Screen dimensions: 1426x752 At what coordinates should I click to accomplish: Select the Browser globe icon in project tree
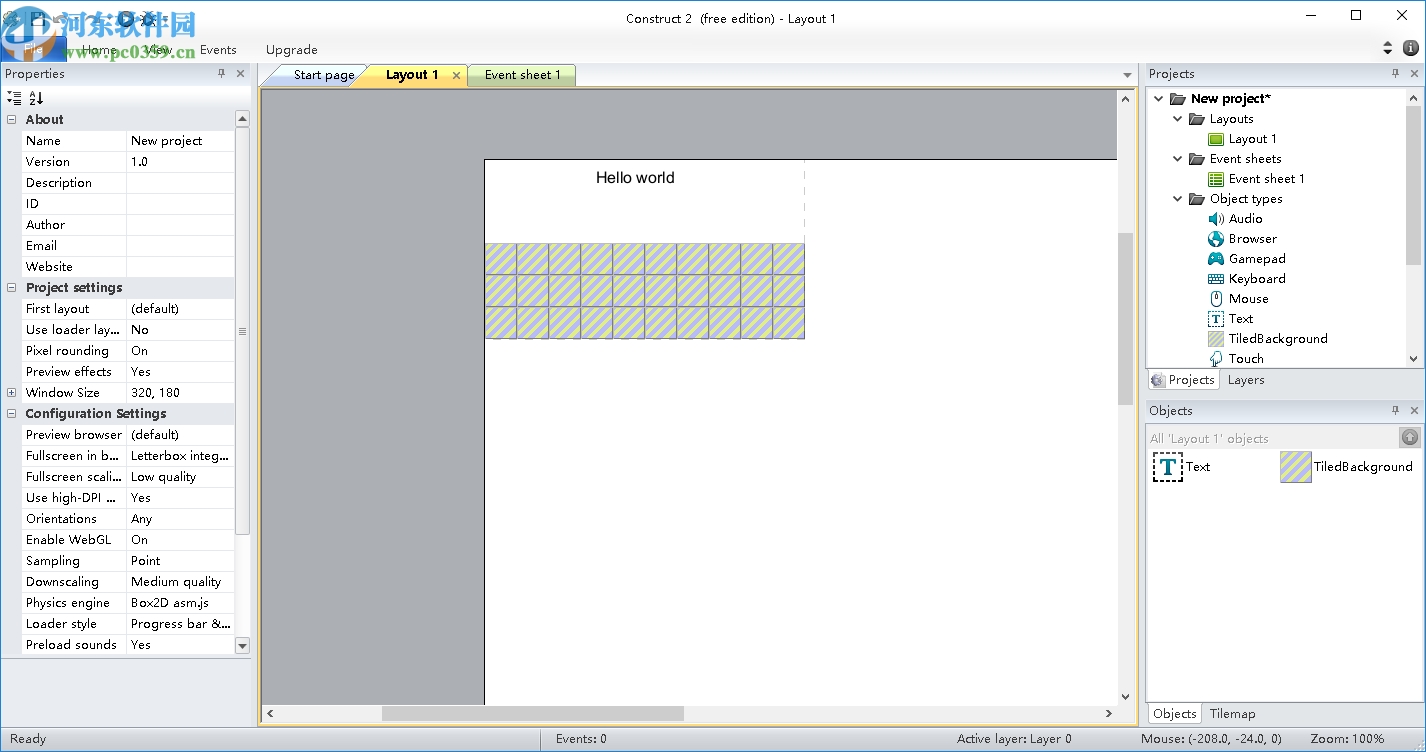[x=1216, y=239]
